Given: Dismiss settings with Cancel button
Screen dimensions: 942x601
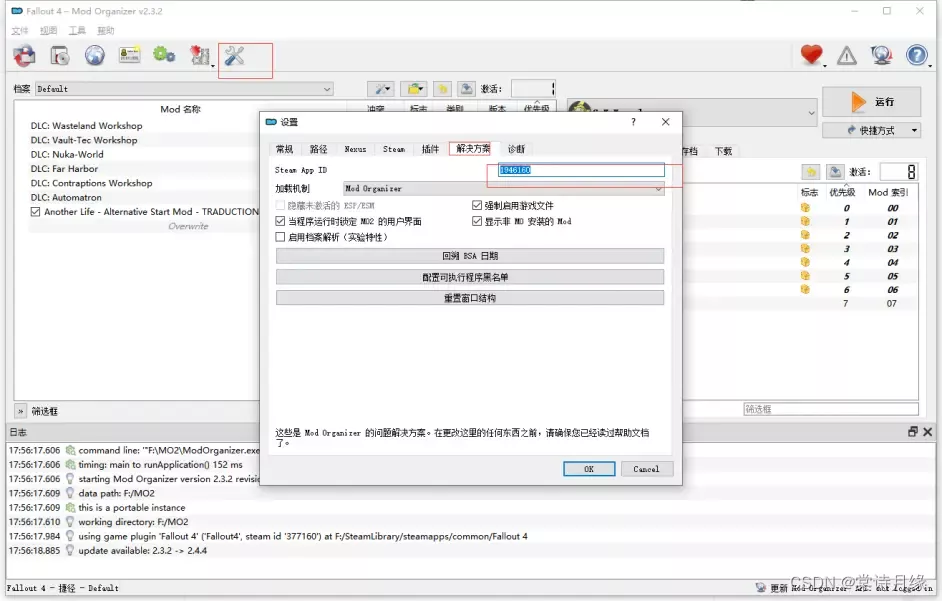Looking at the screenshot, I should click(x=646, y=469).
